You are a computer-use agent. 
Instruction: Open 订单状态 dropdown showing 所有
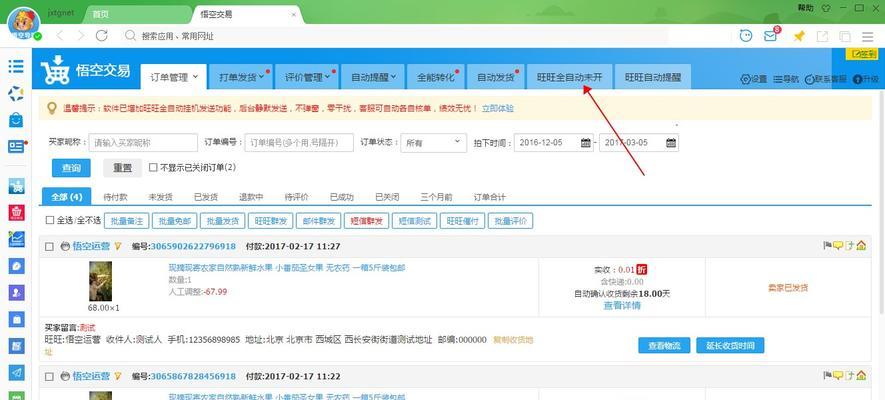tap(433, 143)
